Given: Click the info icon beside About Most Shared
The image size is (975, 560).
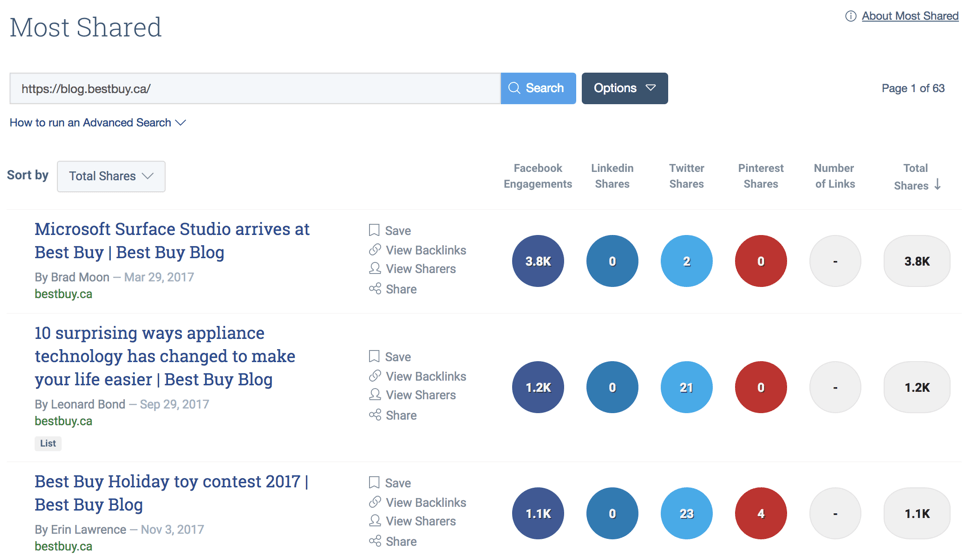Looking at the screenshot, I should pyautogui.click(x=851, y=16).
